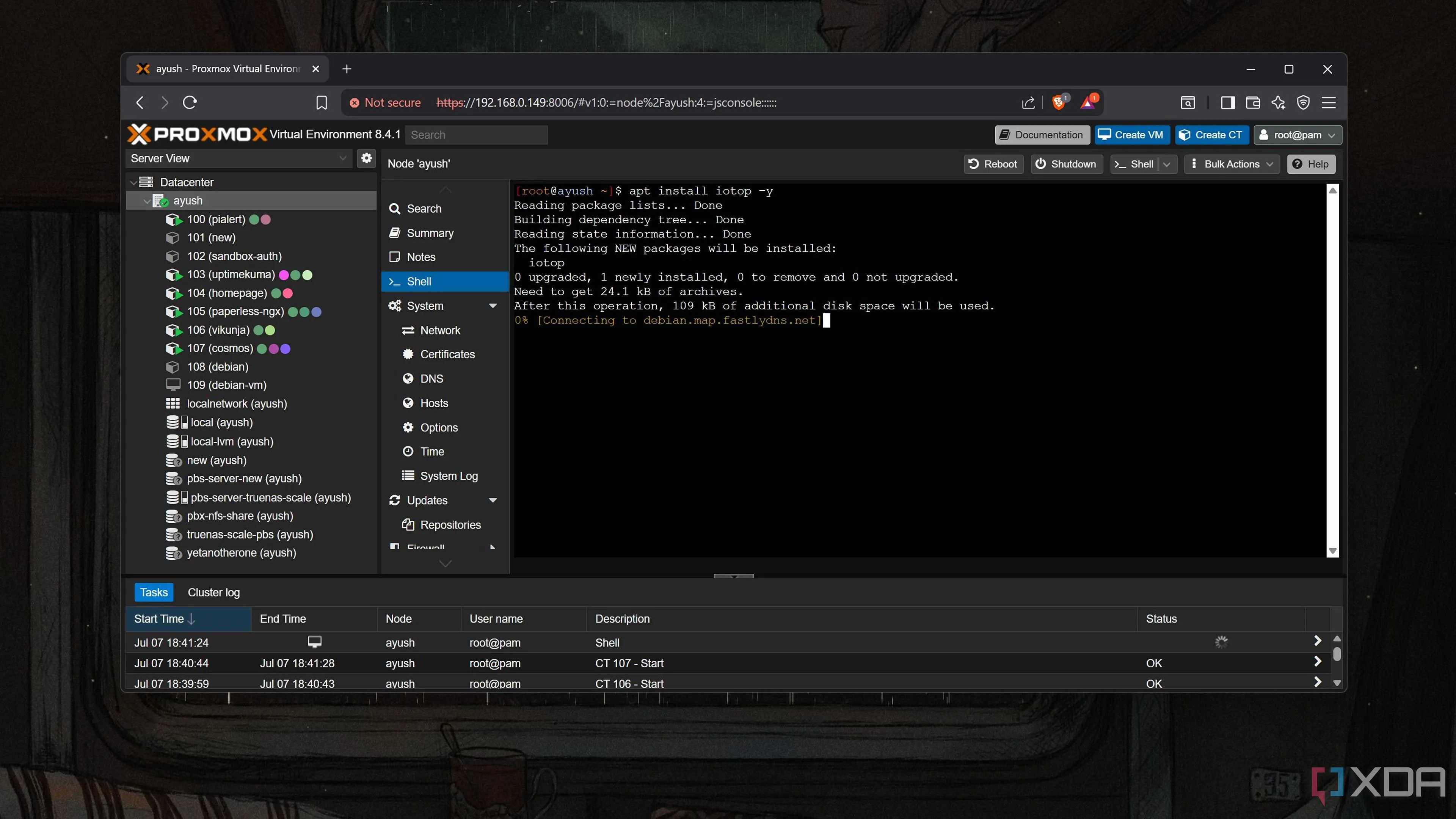This screenshot has height=819, width=1456.
Task: Open the browser hamburger menu
Action: click(1329, 102)
